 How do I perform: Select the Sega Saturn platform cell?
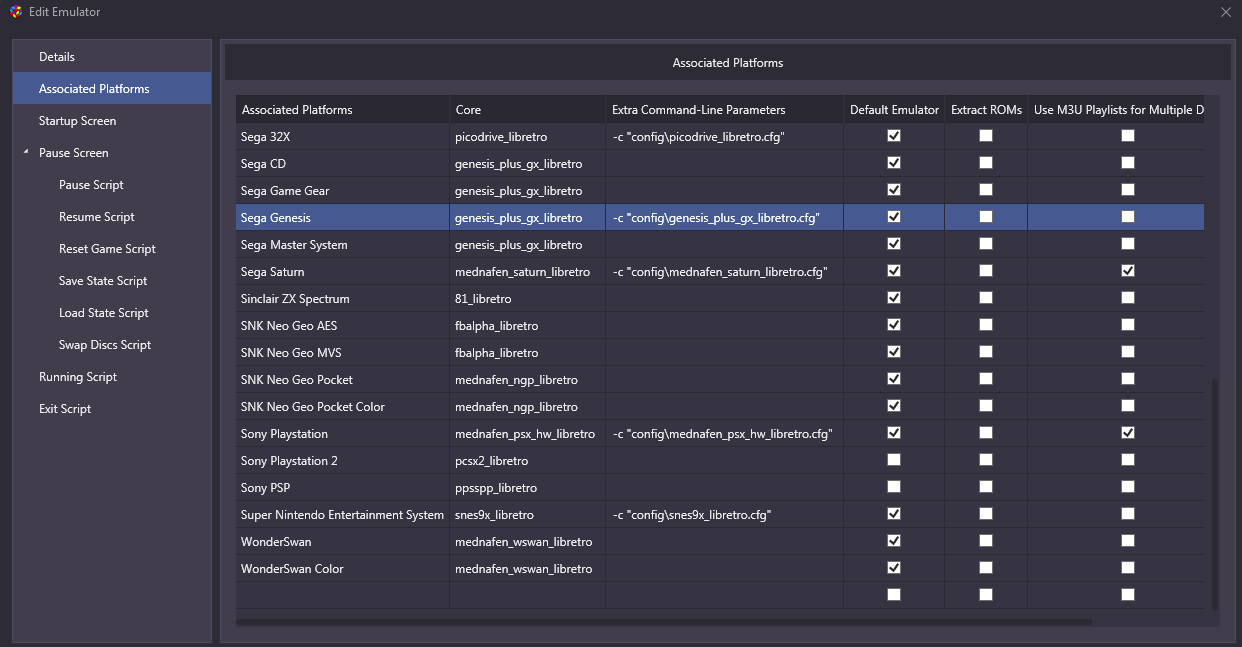click(343, 271)
